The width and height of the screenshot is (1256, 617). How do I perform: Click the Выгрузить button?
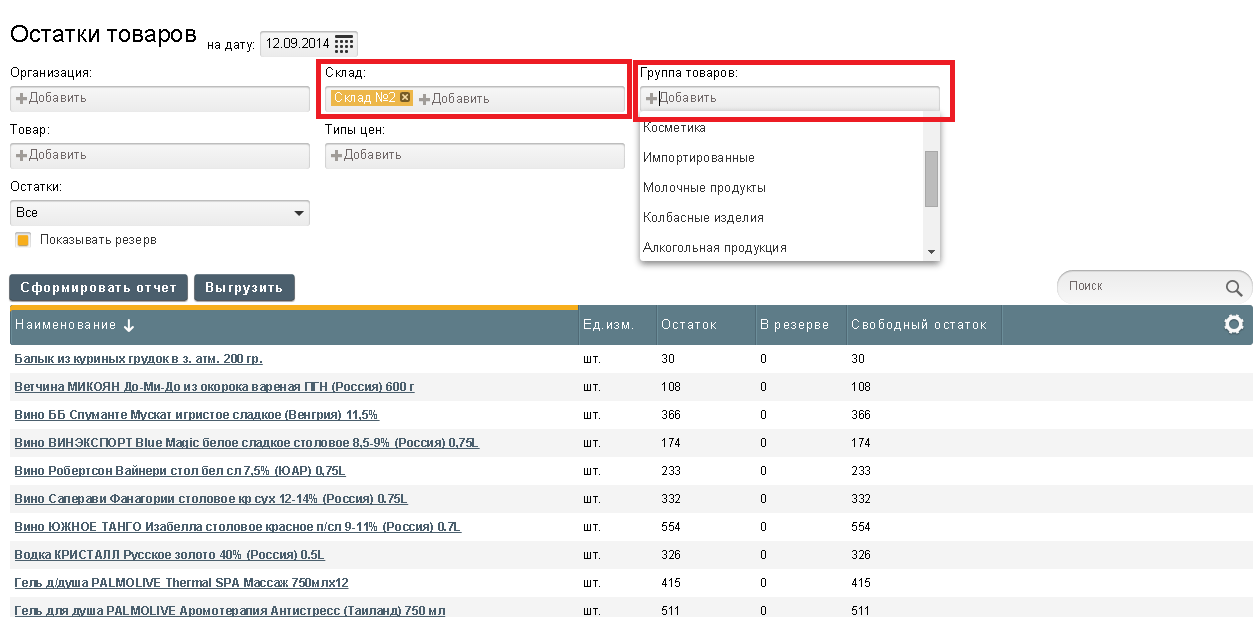244,288
